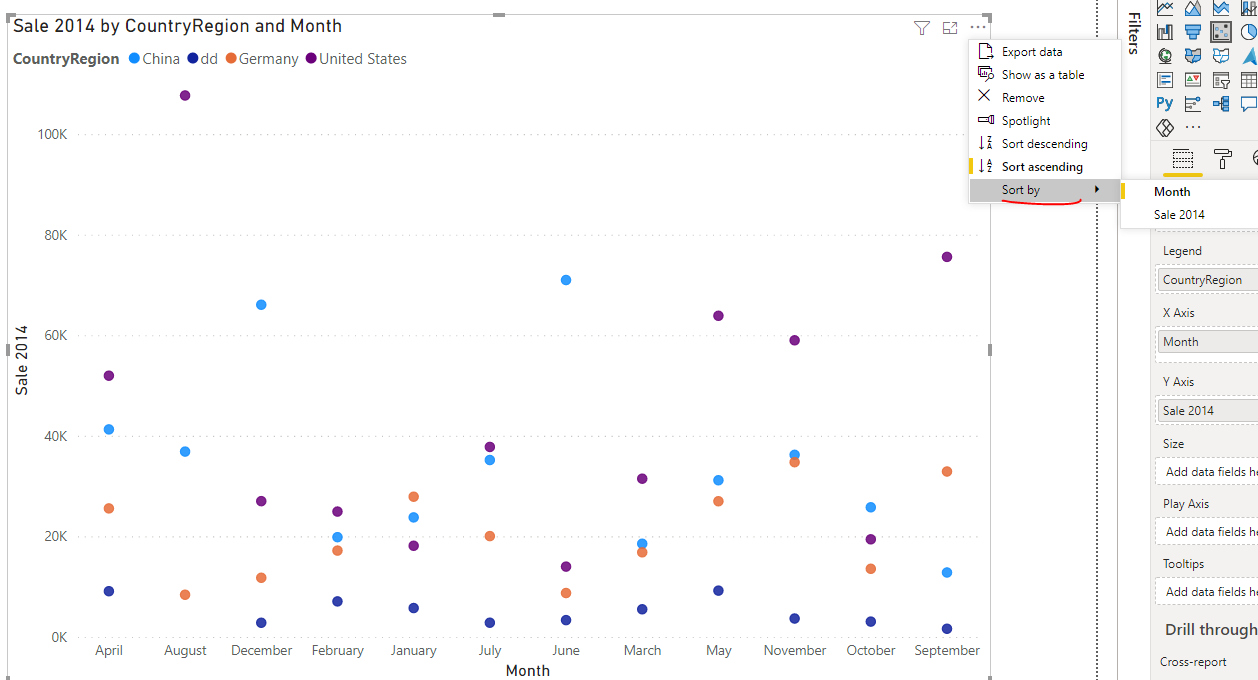This screenshot has width=1258, height=680.
Task: Select the chart title Sale 2014 by CountryRegion
Action: click(x=177, y=26)
